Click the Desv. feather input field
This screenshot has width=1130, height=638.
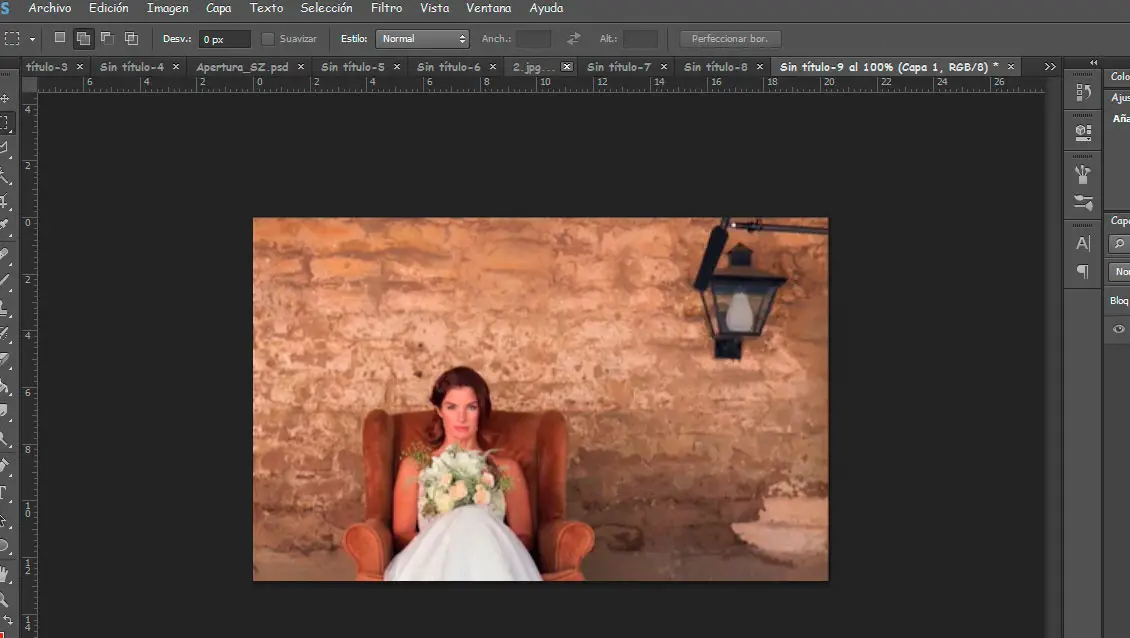pos(224,39)
